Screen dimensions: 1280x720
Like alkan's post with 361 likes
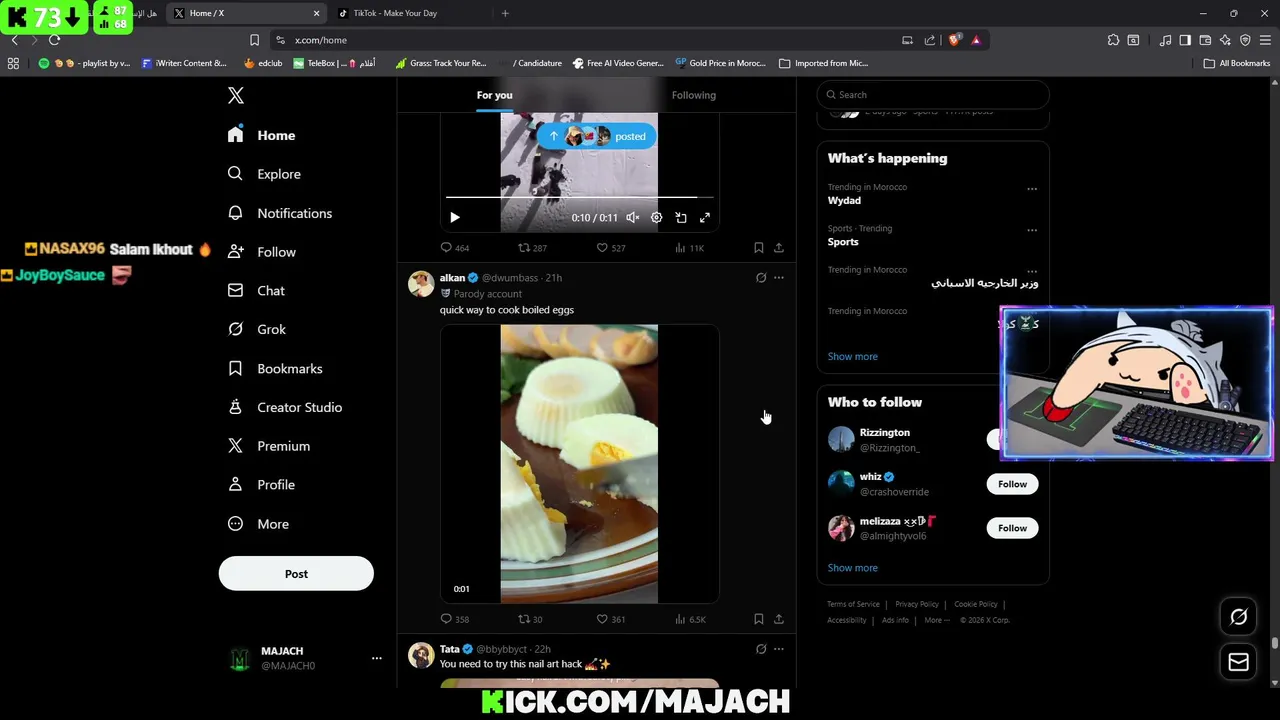(x=610, y=619)
